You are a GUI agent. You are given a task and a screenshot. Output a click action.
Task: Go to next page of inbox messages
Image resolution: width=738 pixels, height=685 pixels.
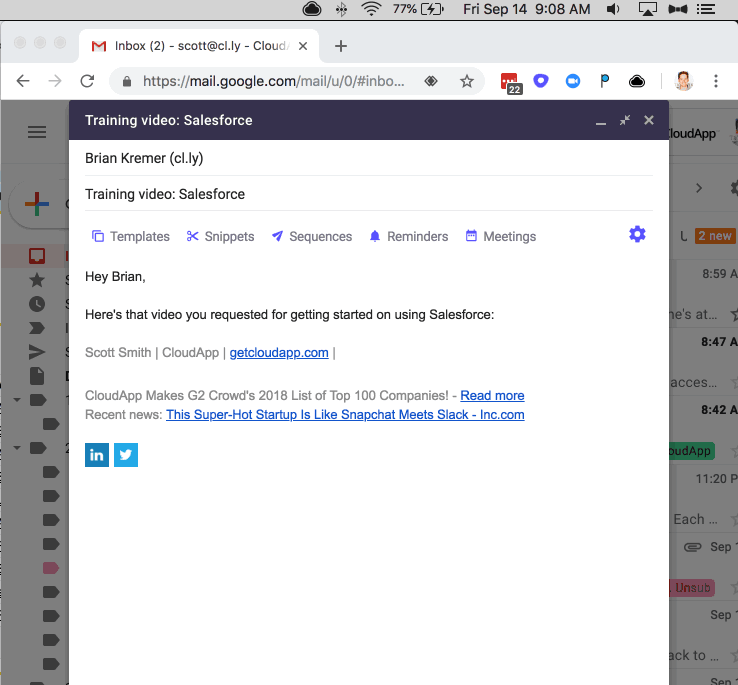pos(699,188)
